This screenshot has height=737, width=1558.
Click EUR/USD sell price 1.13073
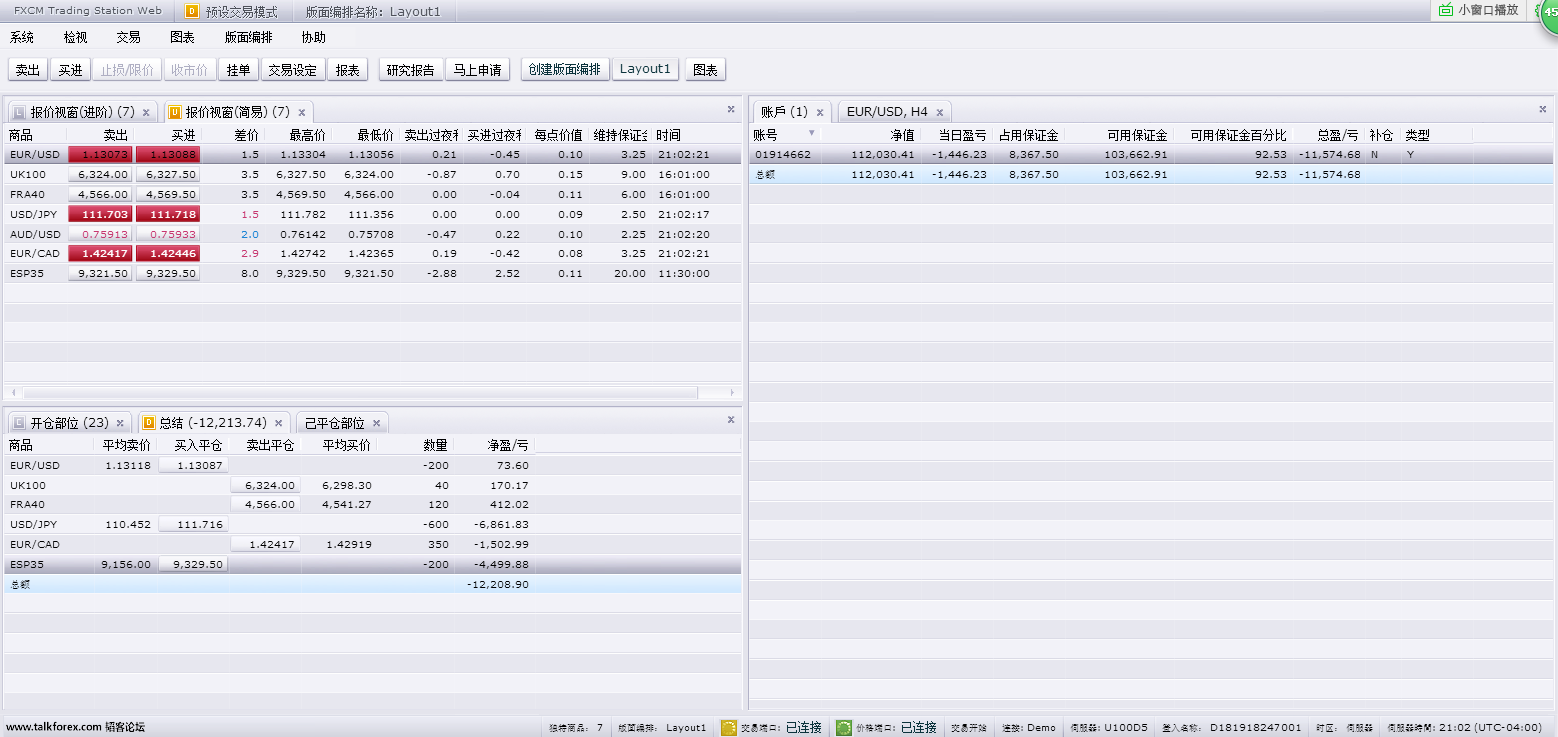pyautogui.click(x=100, y=154)
